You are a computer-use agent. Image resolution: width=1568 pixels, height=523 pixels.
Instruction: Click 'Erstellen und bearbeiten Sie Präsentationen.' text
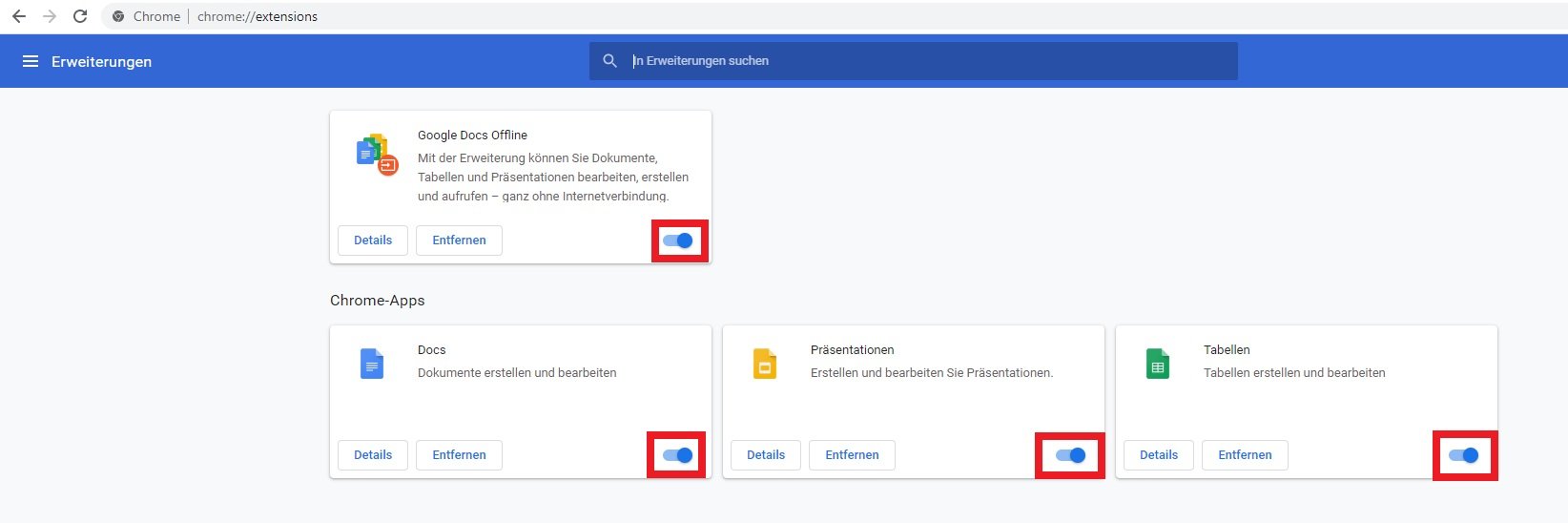[932, 373]
